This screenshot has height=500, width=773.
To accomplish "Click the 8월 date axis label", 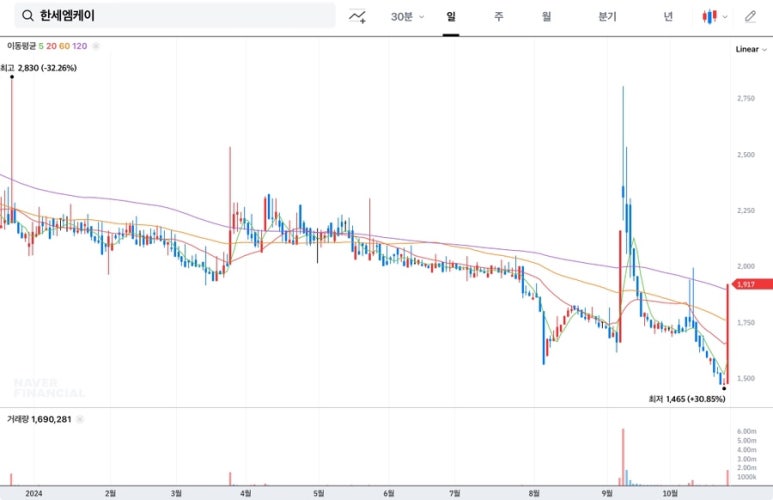I will click(x=534, y=493).
